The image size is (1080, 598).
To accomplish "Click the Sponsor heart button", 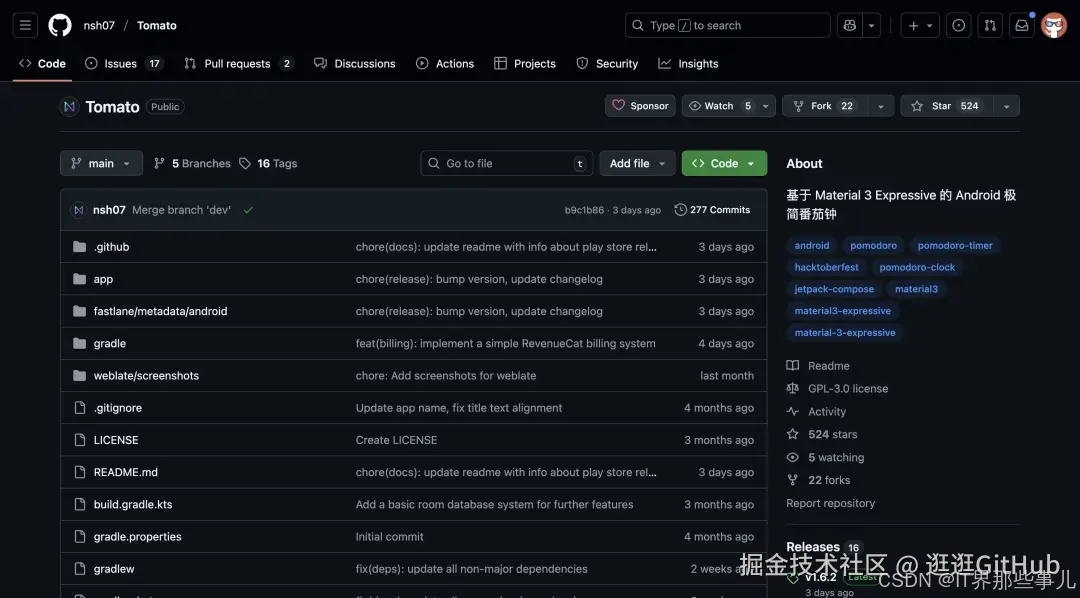I will [641, 106].
